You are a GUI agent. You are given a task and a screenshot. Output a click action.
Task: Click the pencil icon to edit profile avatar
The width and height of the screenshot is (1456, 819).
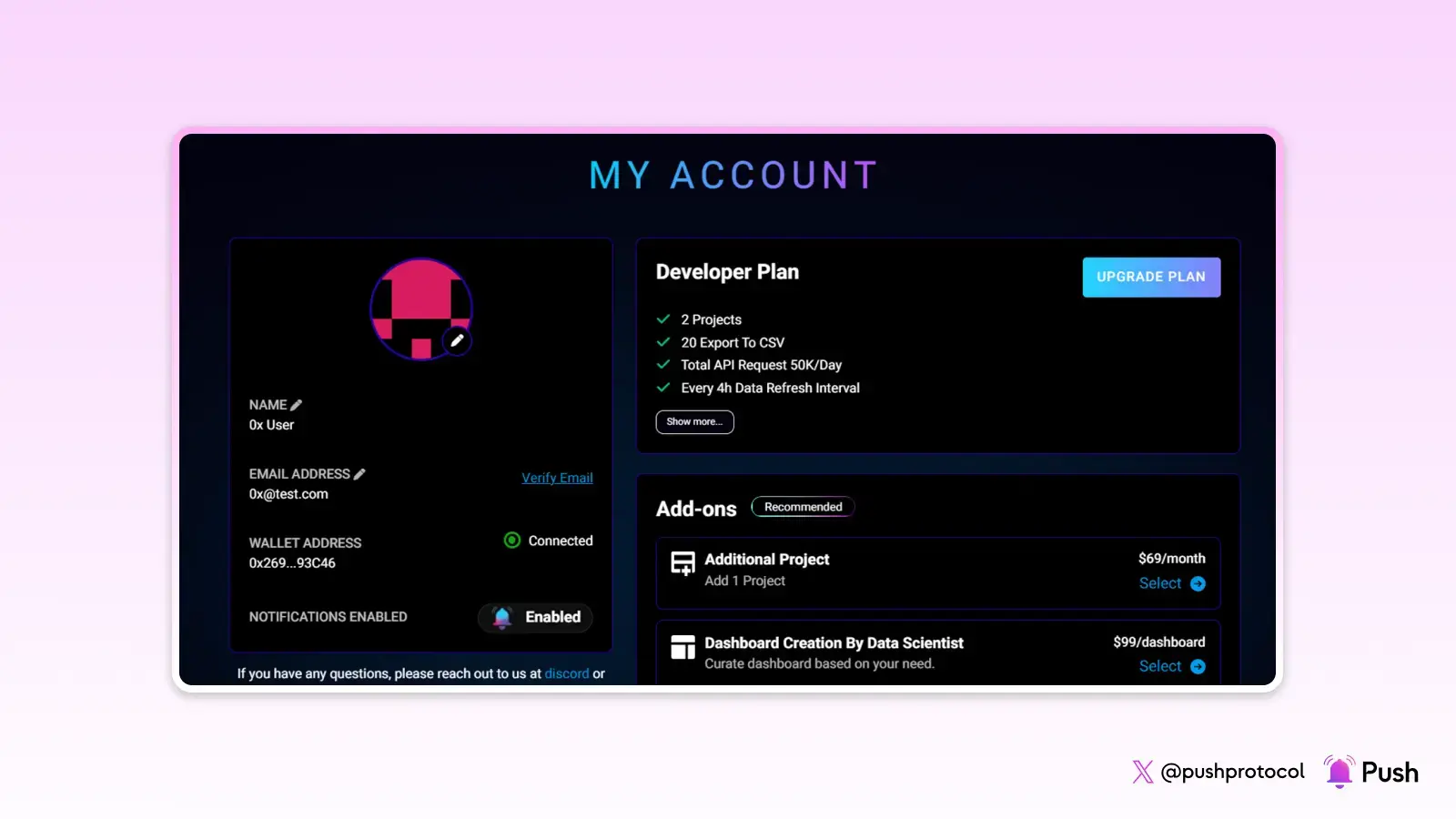(x=458, y=340)
